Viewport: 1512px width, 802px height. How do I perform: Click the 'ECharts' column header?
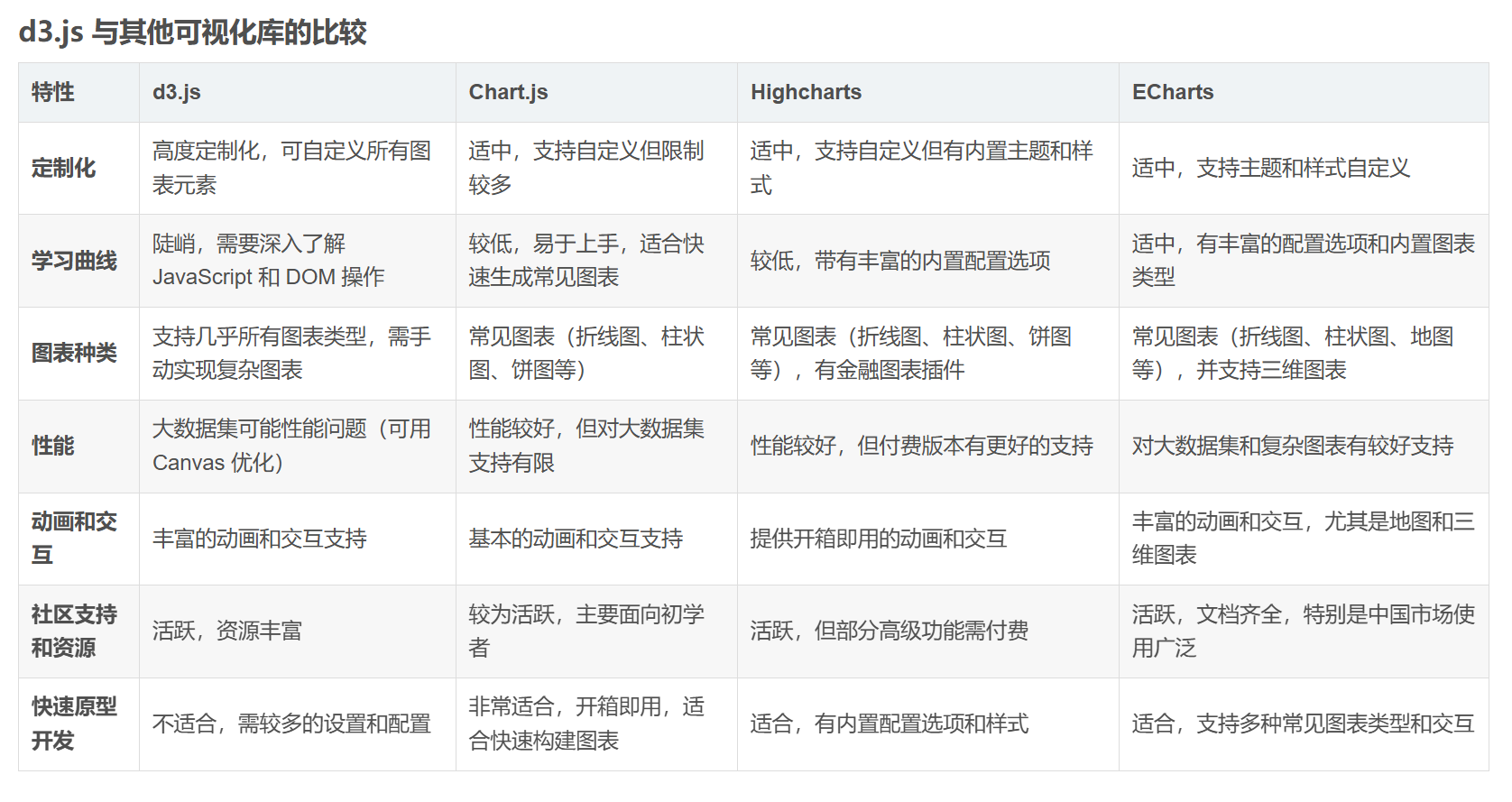click(x=1304, y=92)
